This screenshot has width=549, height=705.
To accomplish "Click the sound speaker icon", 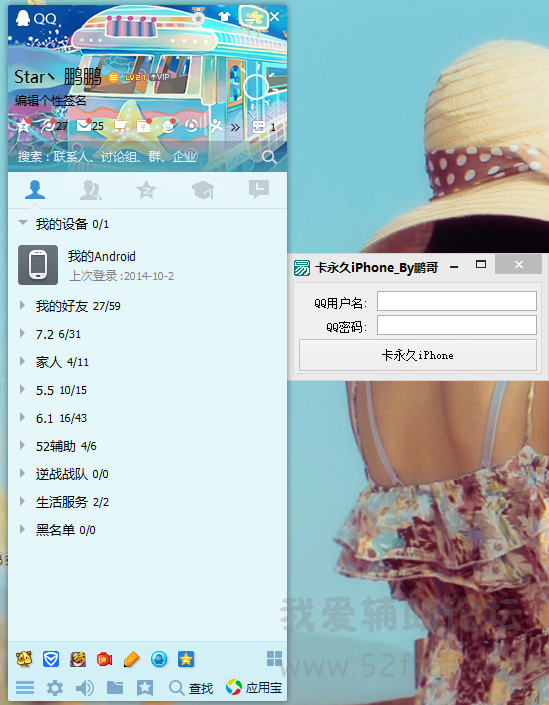I will [x=85, y=687].
